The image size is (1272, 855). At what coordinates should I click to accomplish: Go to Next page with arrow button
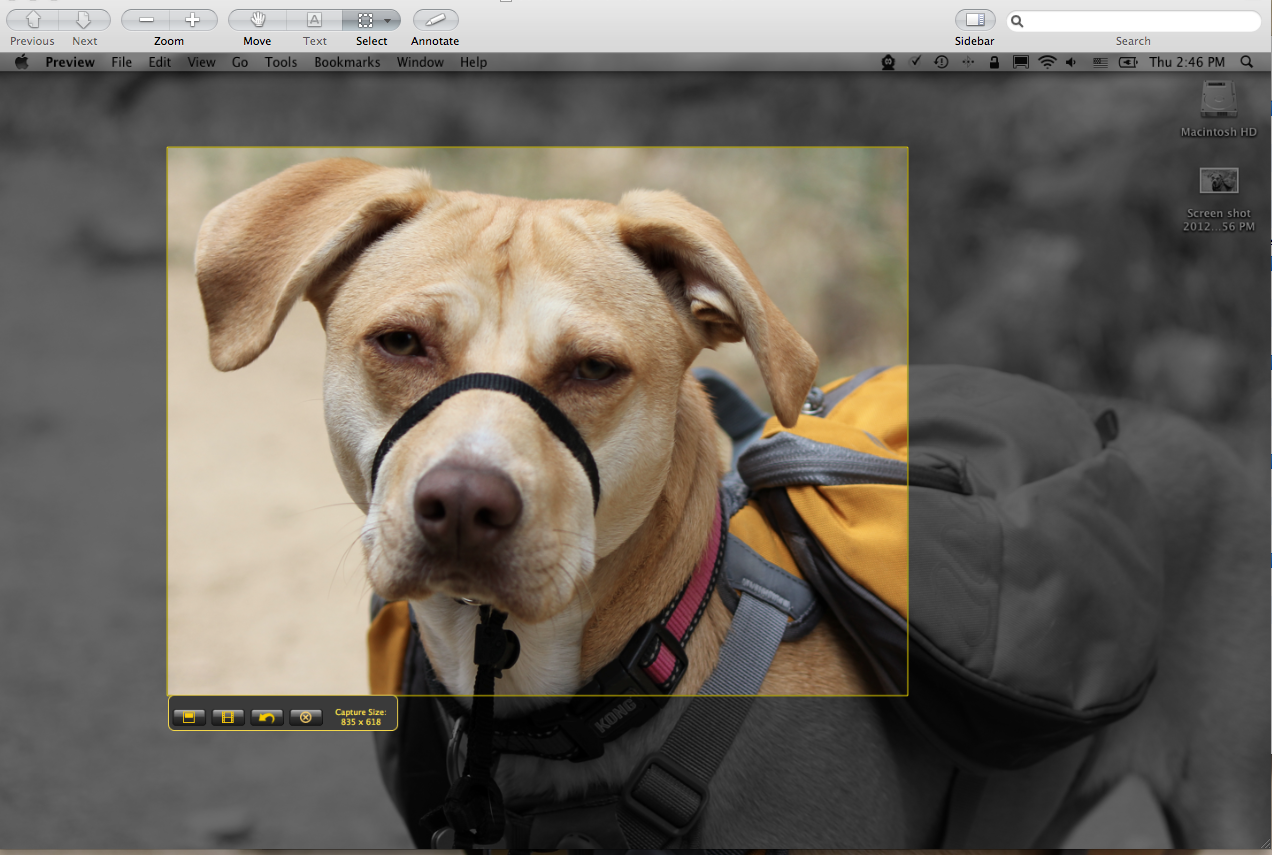click(x=85, y=19)
